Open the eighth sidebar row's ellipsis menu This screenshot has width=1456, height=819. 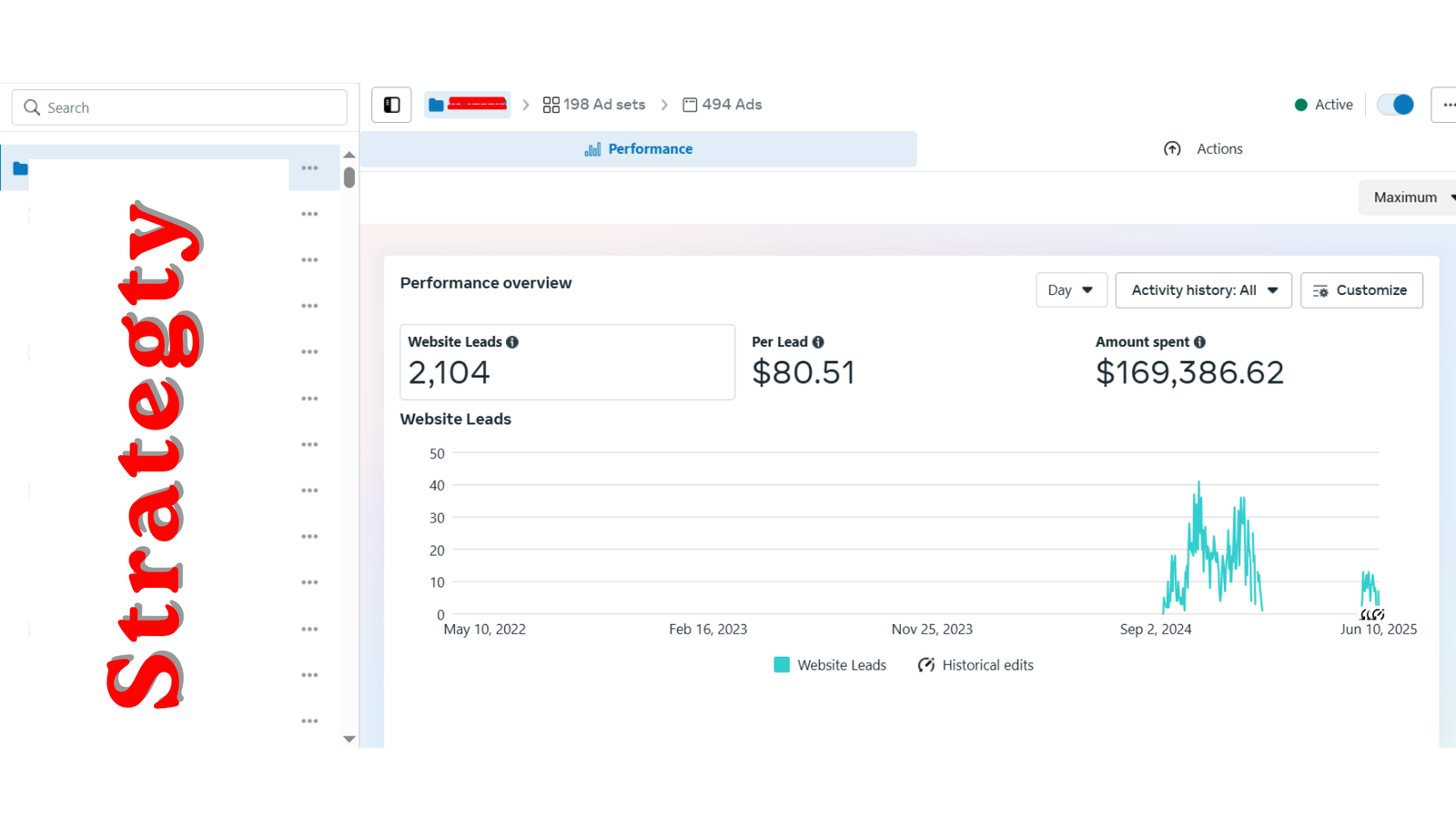tap(309, 490)
